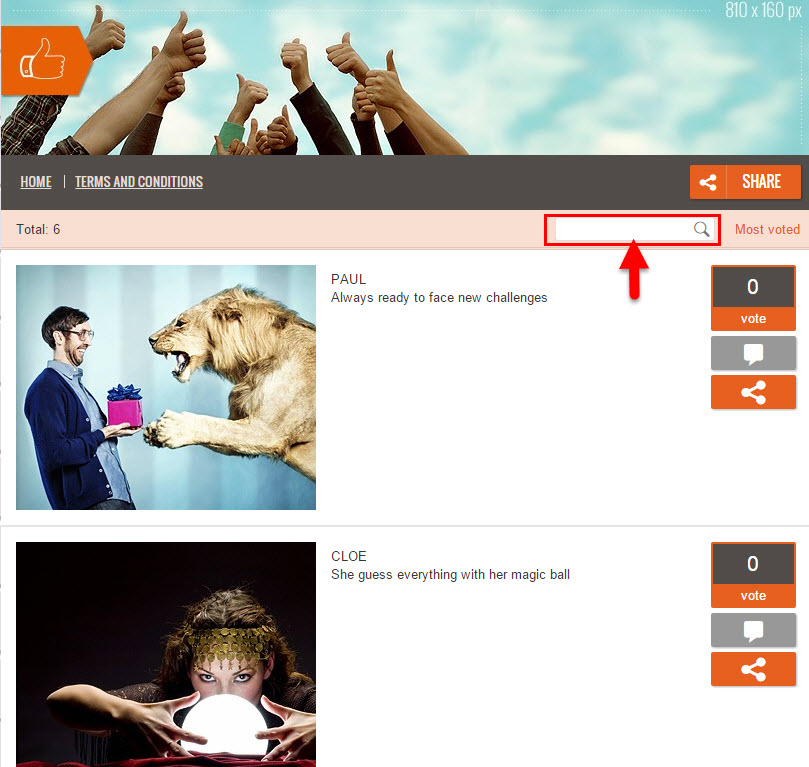Screen dimensions: 809x767
Task: Click the SHARE button in navigation bar
Action: point(745,182)
